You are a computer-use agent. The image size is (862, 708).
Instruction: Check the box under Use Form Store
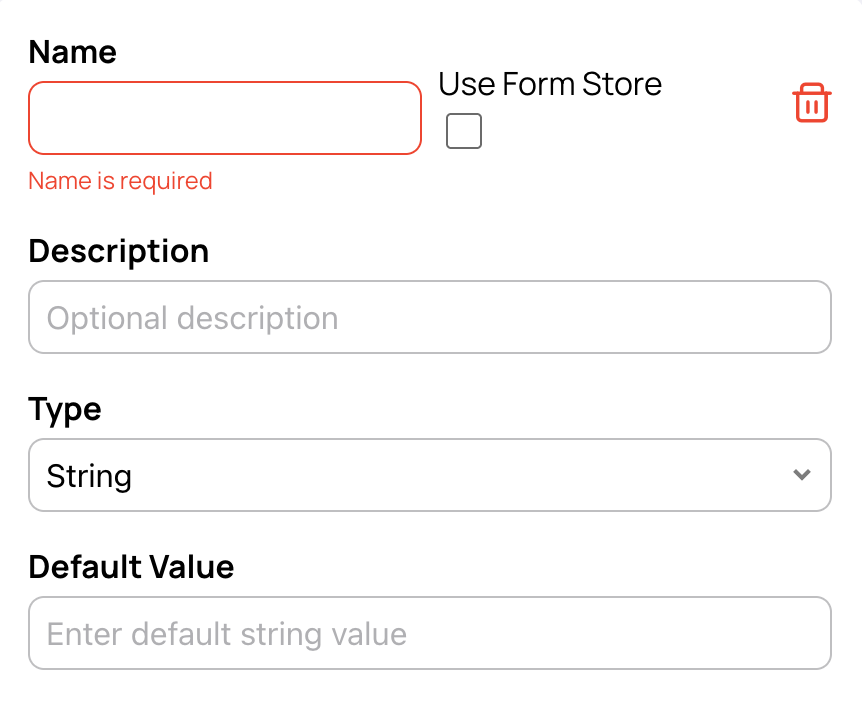pos(463,131)
